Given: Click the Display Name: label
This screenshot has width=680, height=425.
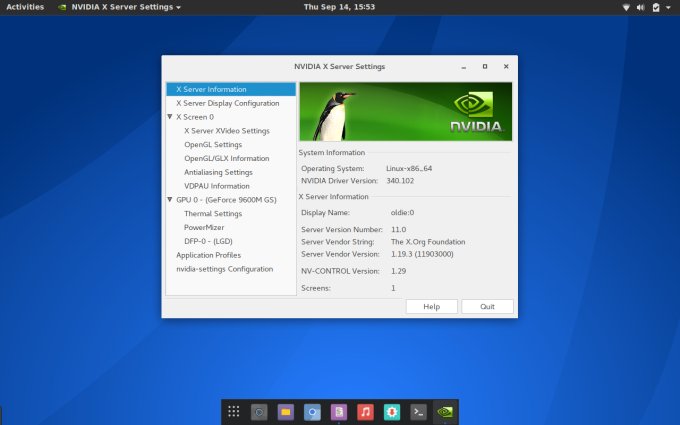Looking at the screenshot, I should click(325, 212).
